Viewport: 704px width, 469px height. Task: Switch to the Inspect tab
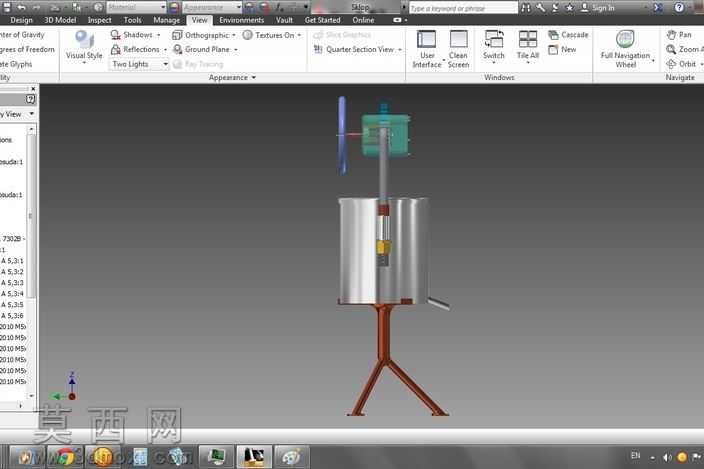99,20
